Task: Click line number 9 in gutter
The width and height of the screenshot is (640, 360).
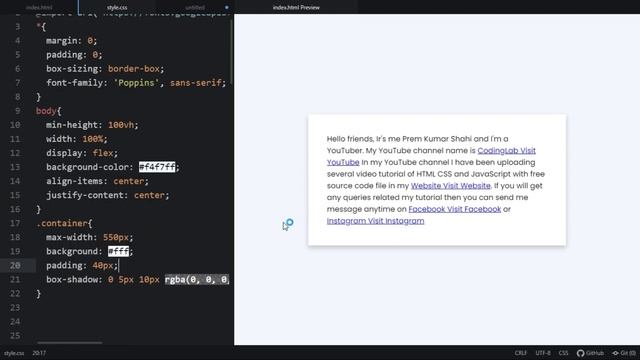Action: click(x=18, y=111)
